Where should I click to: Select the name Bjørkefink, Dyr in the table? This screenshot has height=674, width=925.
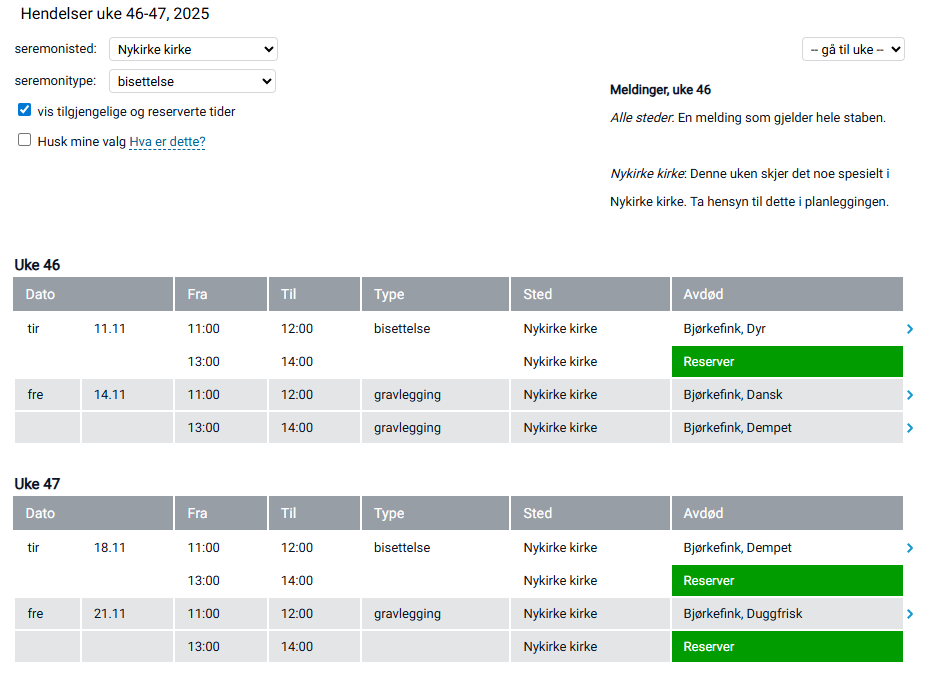point(724,329)
